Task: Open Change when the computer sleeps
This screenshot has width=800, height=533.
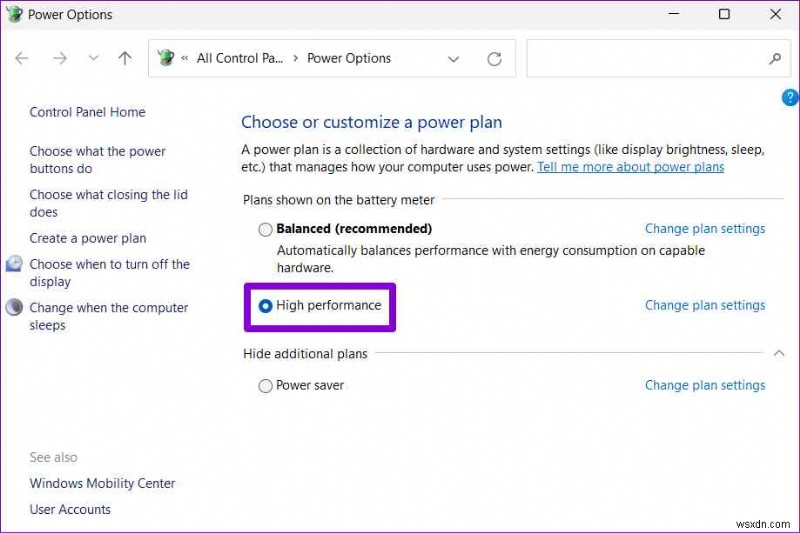Action: (109, 316)
